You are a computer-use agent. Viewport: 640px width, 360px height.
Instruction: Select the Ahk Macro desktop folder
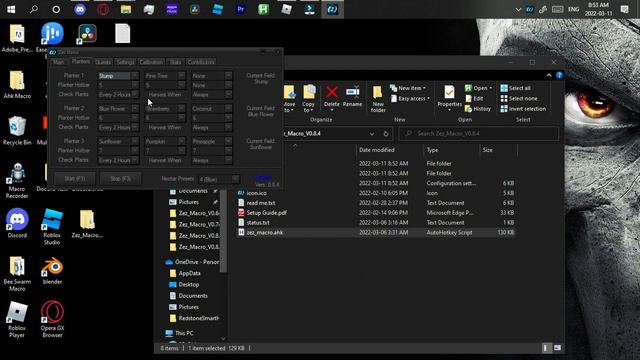(x=17, y=84)
